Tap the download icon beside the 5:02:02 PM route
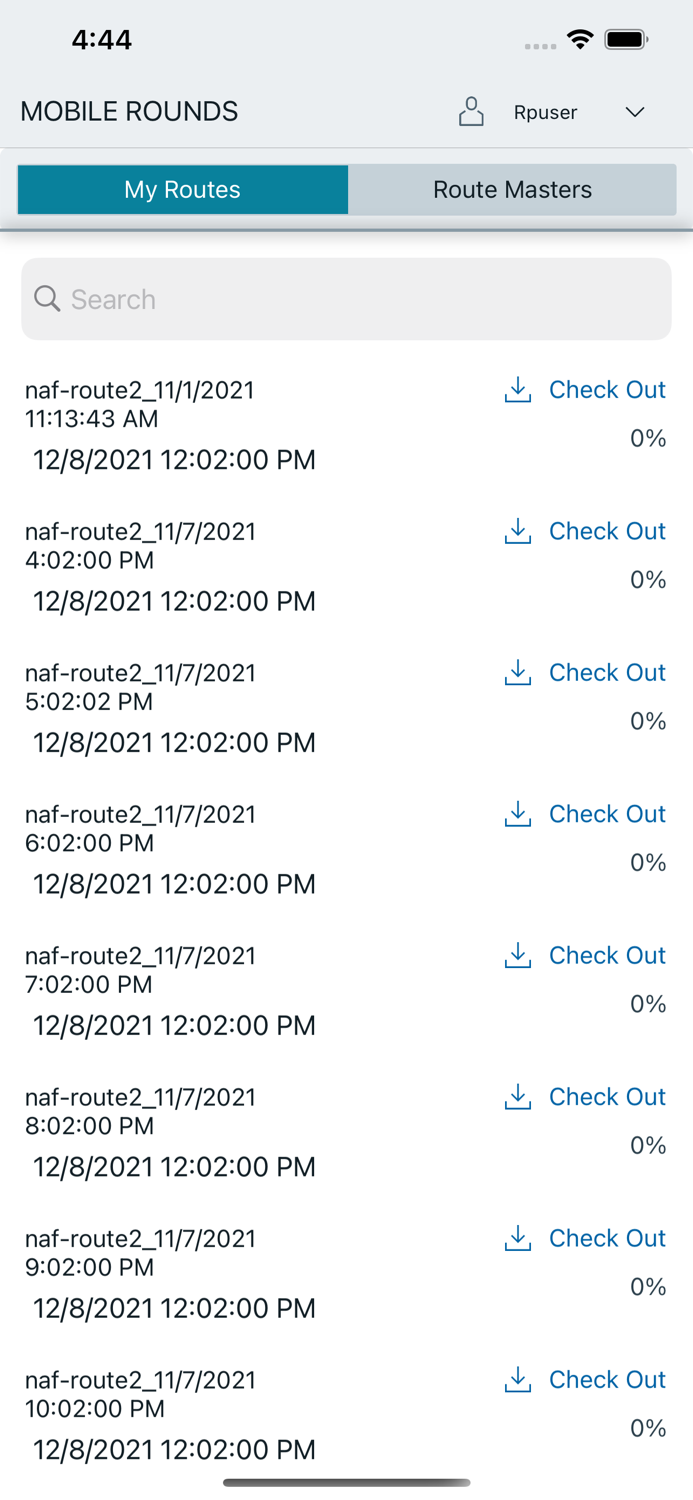Image resolution: width=693 pixels, height=1500 pixels. coord(518,672)
